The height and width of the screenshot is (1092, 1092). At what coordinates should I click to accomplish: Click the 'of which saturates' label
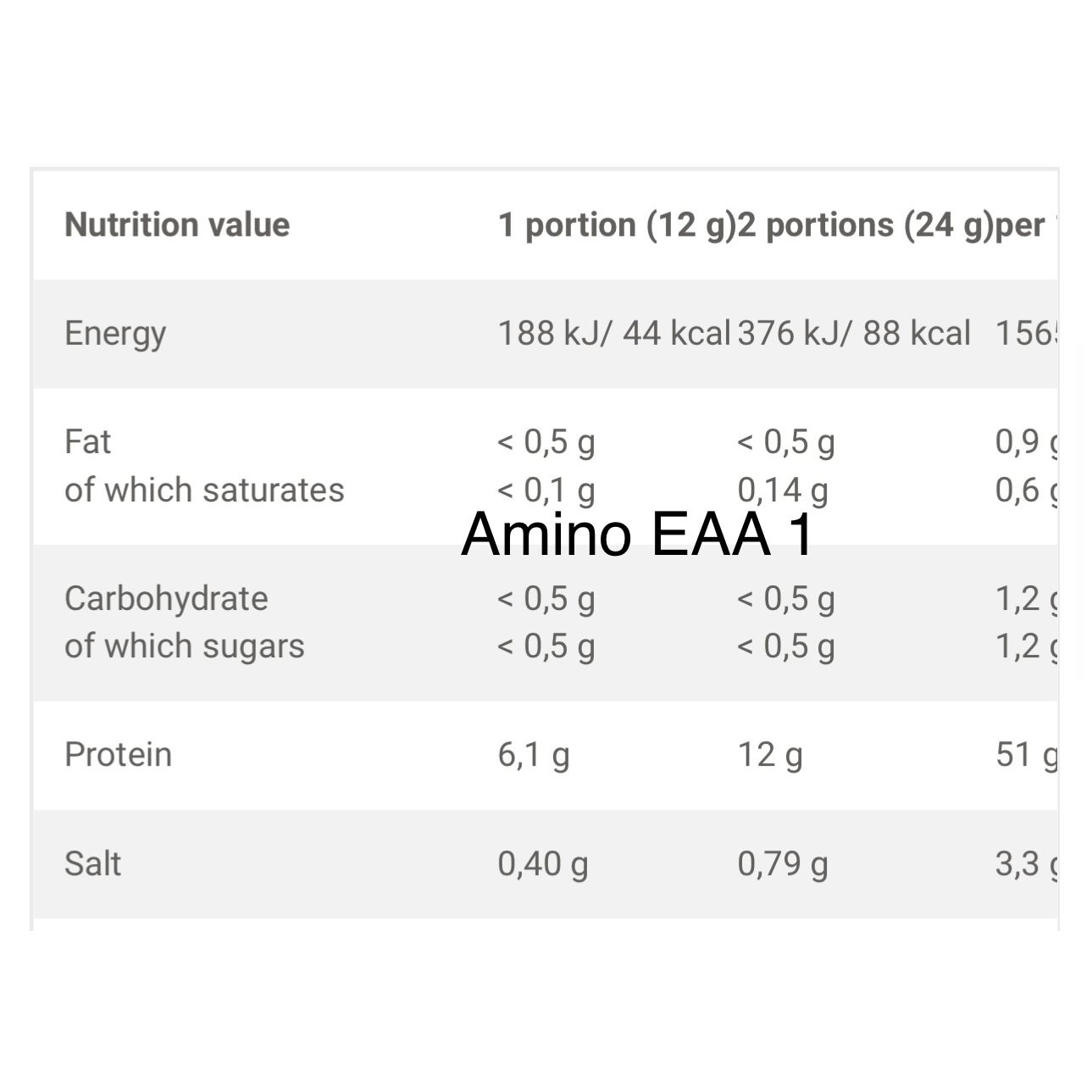click(204, 490)
